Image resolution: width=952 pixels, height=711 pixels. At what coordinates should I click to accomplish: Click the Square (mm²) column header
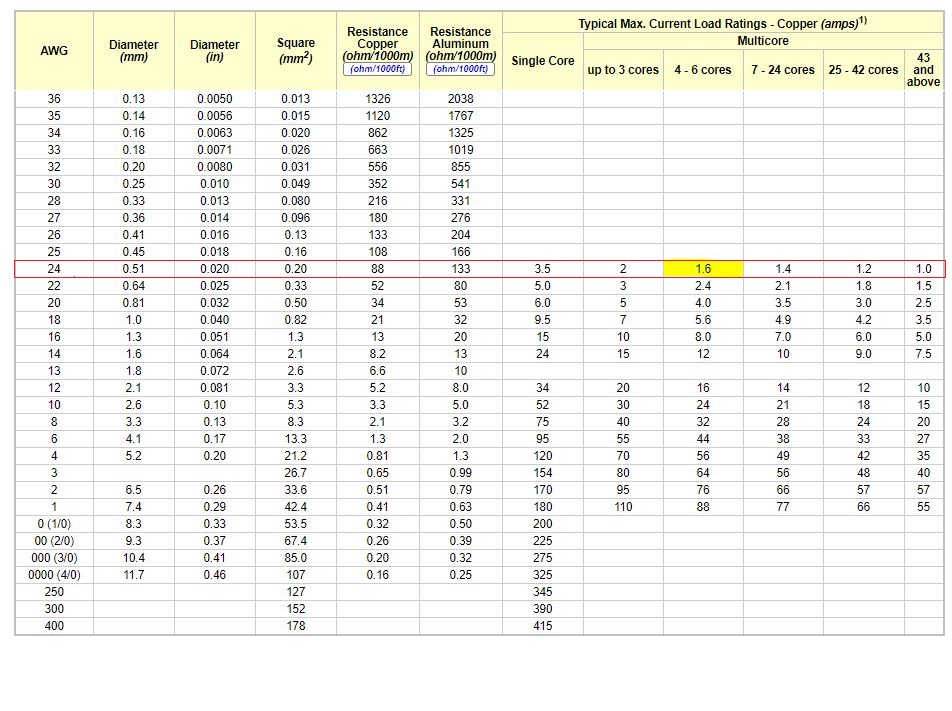(x=295, y=51)
